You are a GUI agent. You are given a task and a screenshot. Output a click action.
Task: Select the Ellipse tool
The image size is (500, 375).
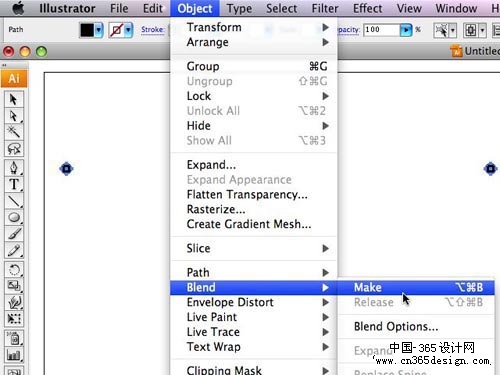pyautogui.click(x=14, y=217)
